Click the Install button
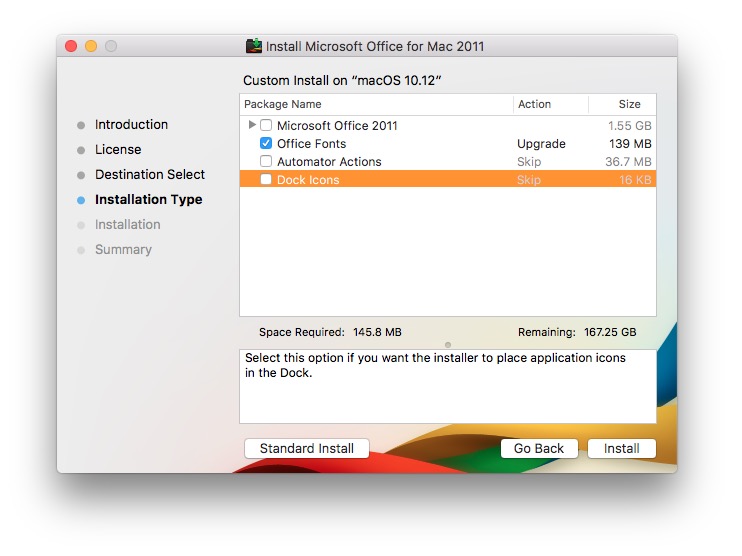Image resolution: width=742 pixels, height=556 pixels. pos(621,449)
